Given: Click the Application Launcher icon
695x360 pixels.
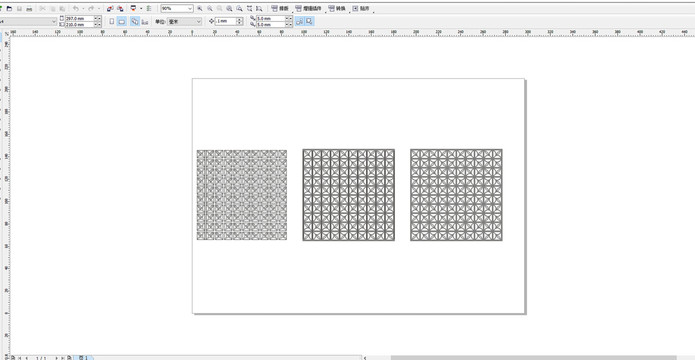Looking at the screenshot, I should pyautogui.click(x=133, y=8).
